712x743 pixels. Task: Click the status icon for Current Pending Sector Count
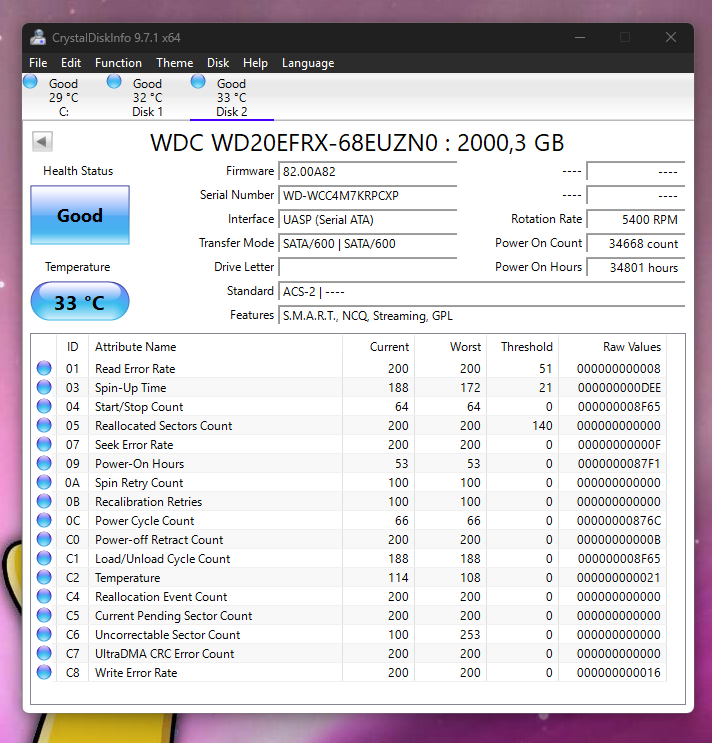click(x=44, y=615)
